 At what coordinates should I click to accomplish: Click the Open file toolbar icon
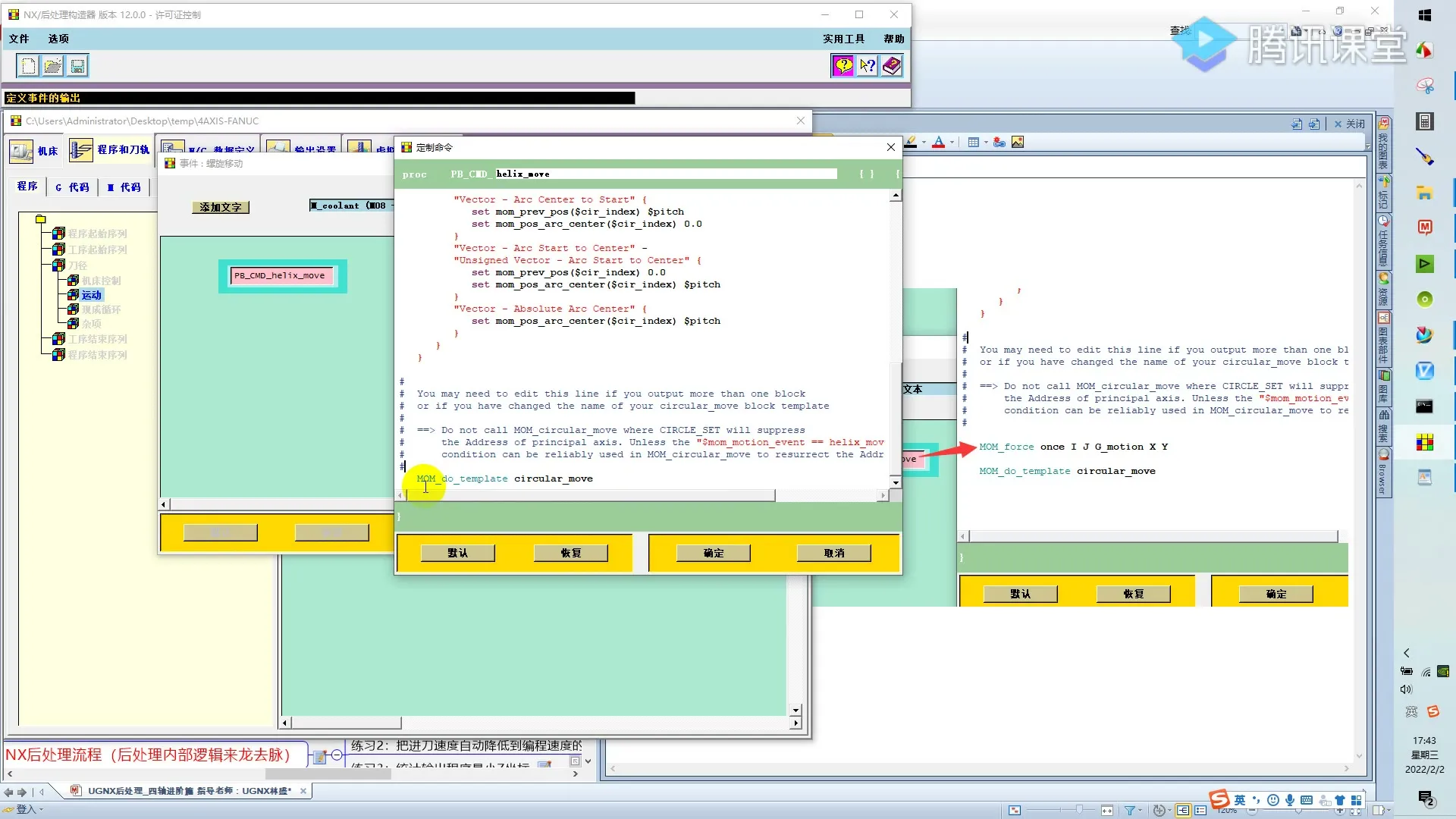tap(53, 66)
